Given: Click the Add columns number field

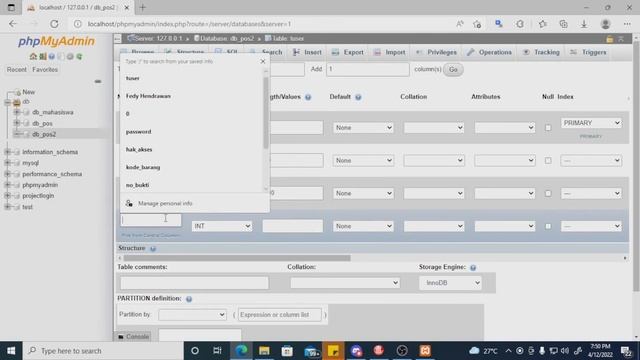Looking at the screenshot, I should [x=367, y=69].
